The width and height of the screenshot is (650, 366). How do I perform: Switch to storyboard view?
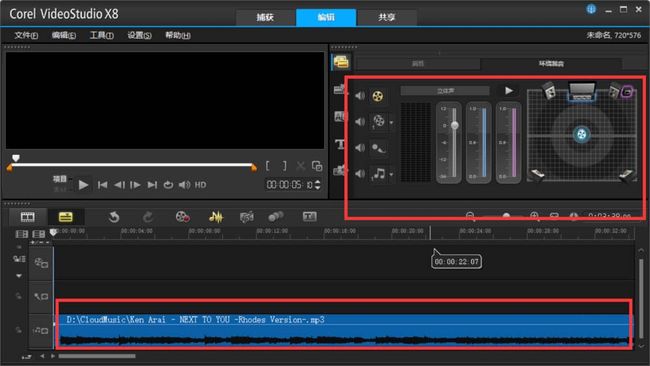click(28, 217)
